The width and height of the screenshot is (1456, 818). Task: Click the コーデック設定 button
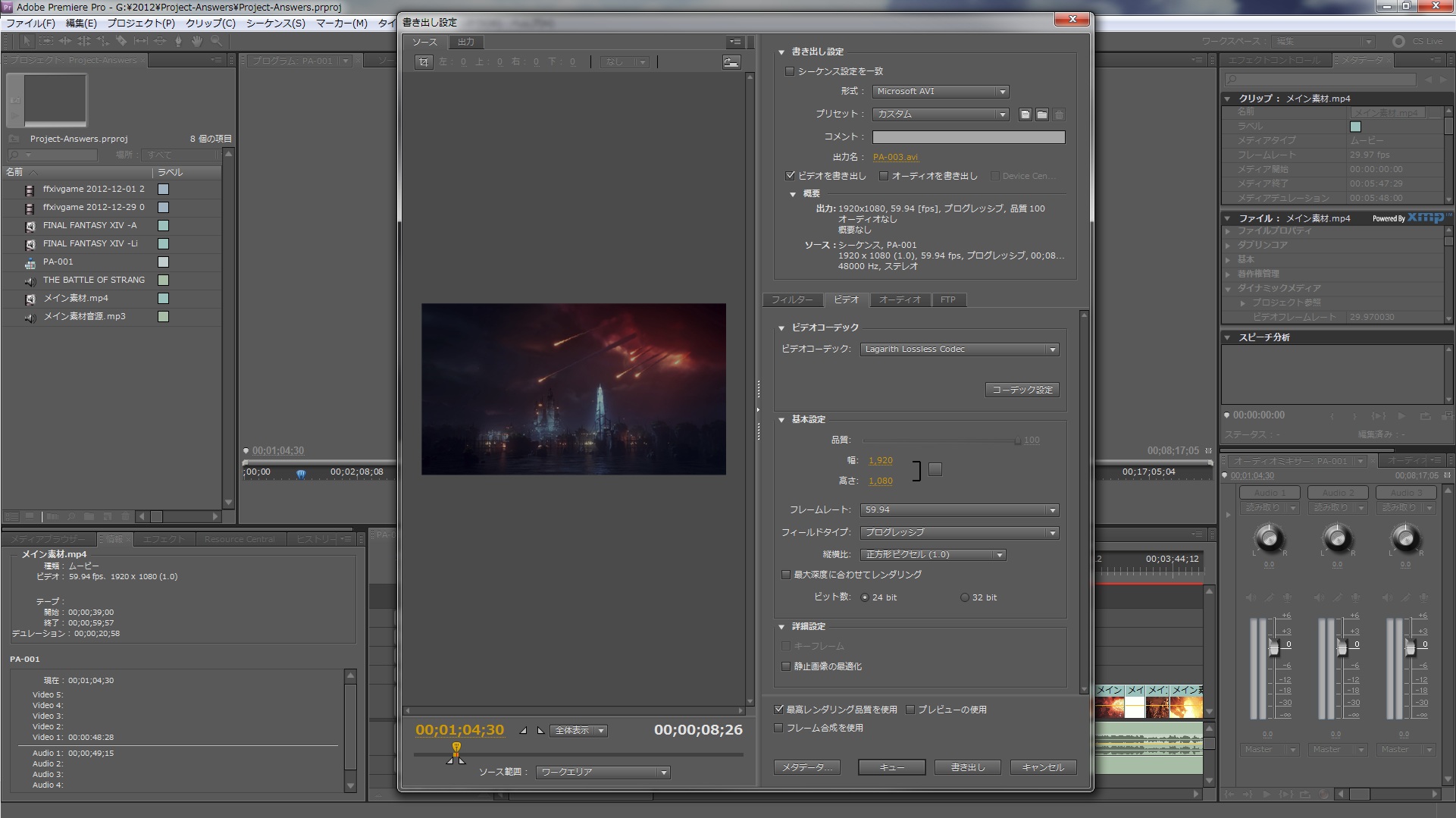1022,390
